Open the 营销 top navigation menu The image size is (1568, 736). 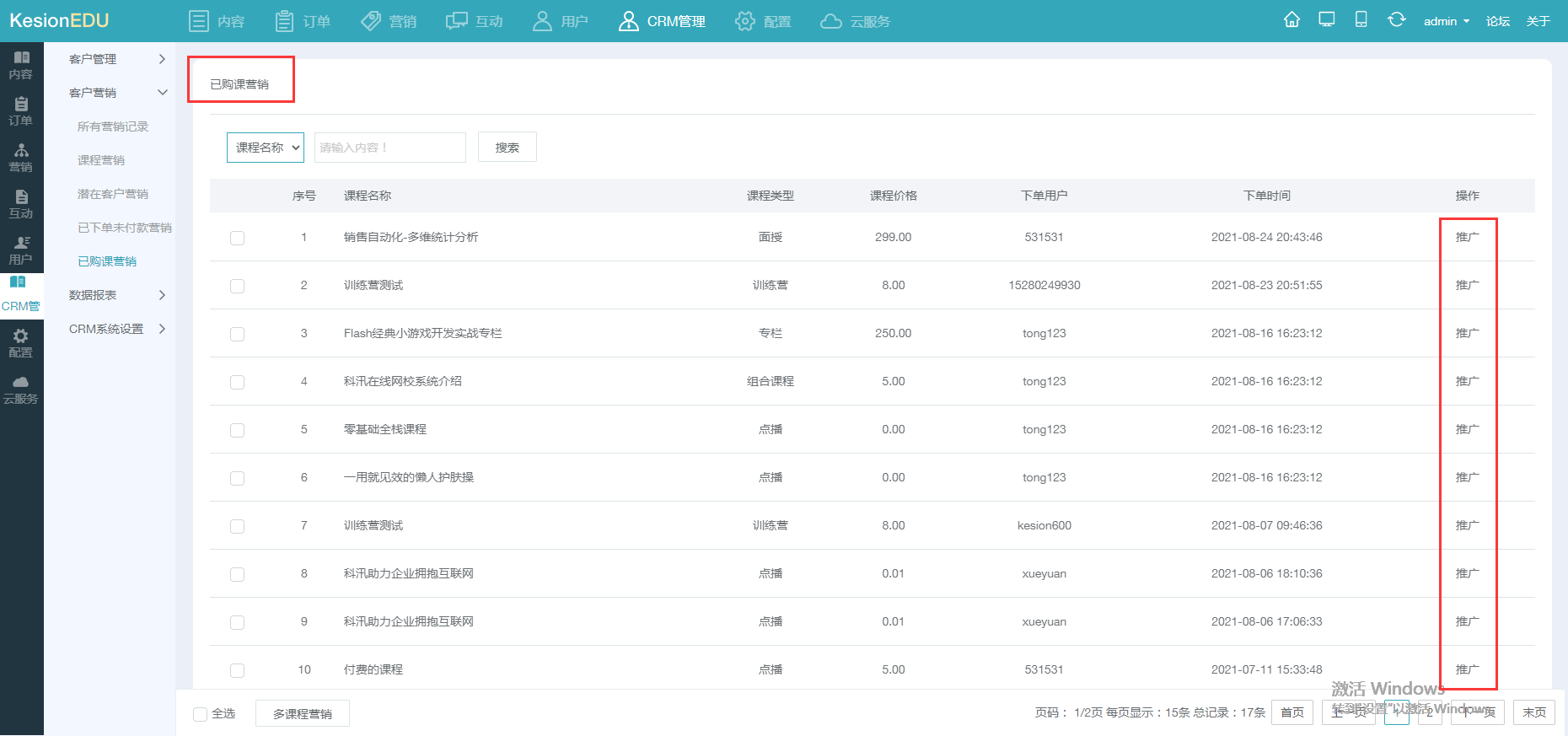389,21
